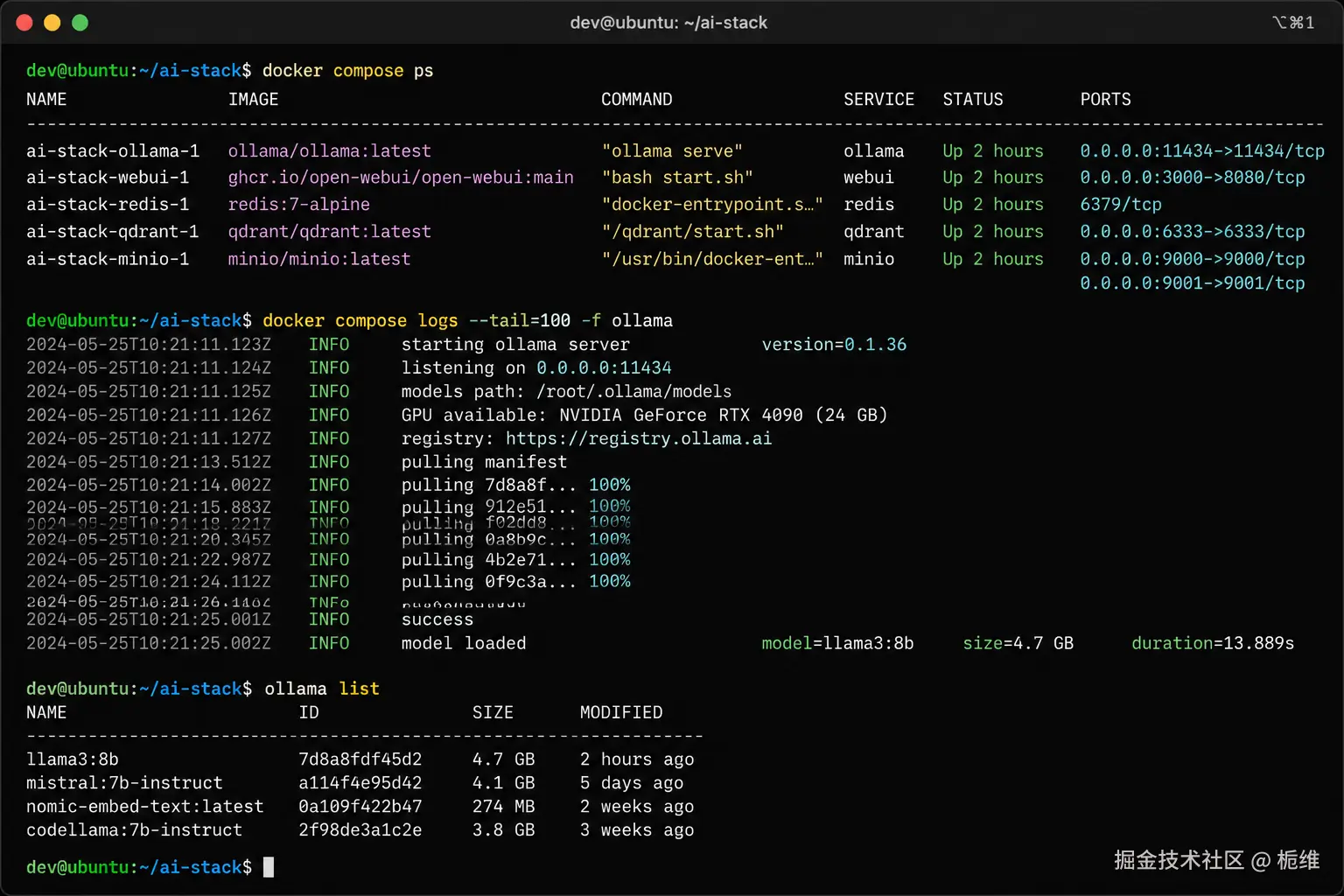Screen dimensions: 1344x896
Task: Select the image qdrant/qdrant:latest
Action: click(x=330, y=232)
